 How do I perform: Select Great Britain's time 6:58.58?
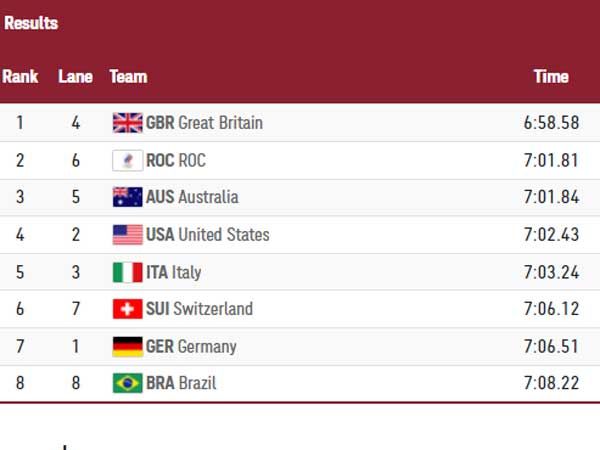click(x=551, y=123)
